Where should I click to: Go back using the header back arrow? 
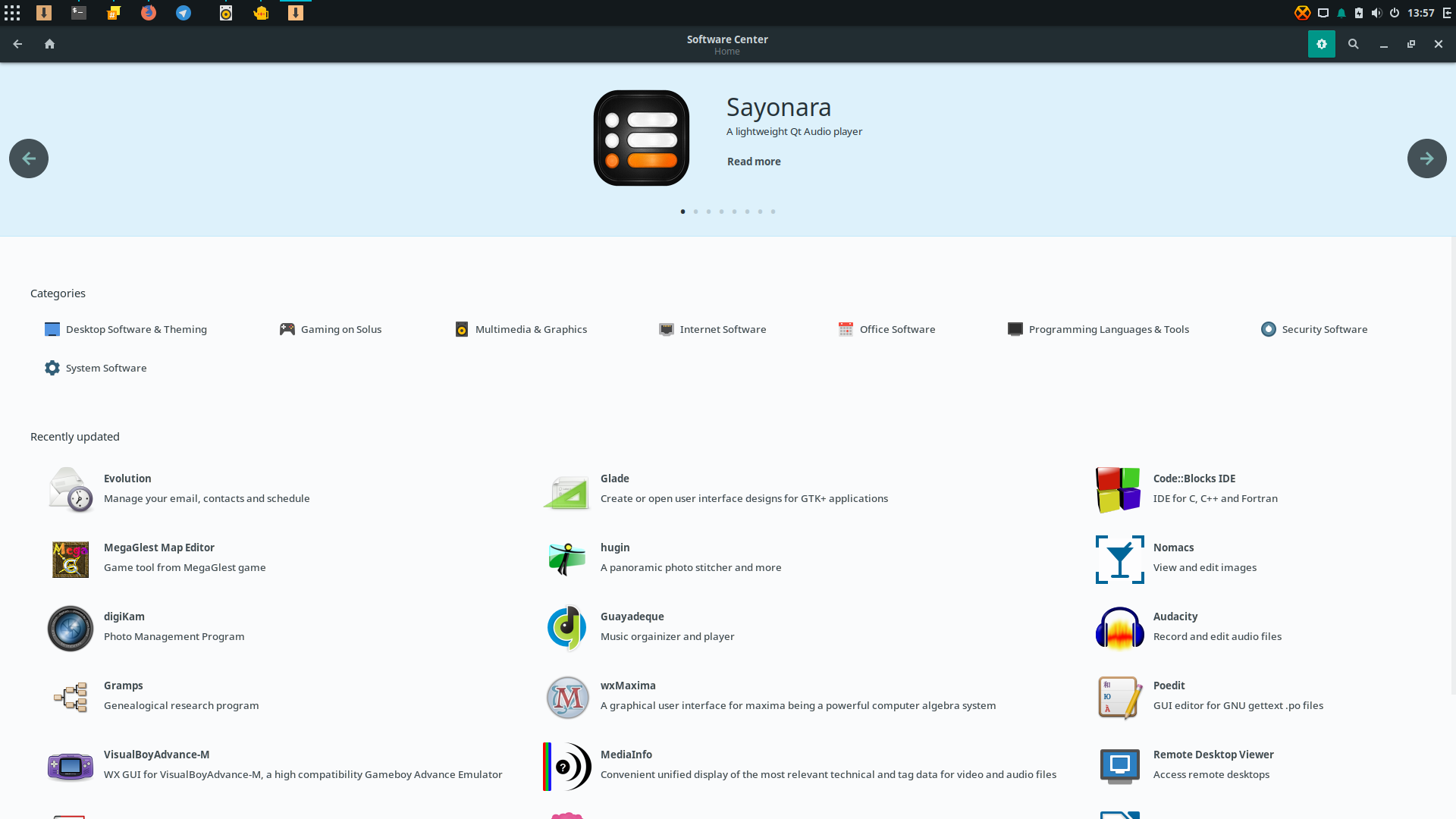17,44
